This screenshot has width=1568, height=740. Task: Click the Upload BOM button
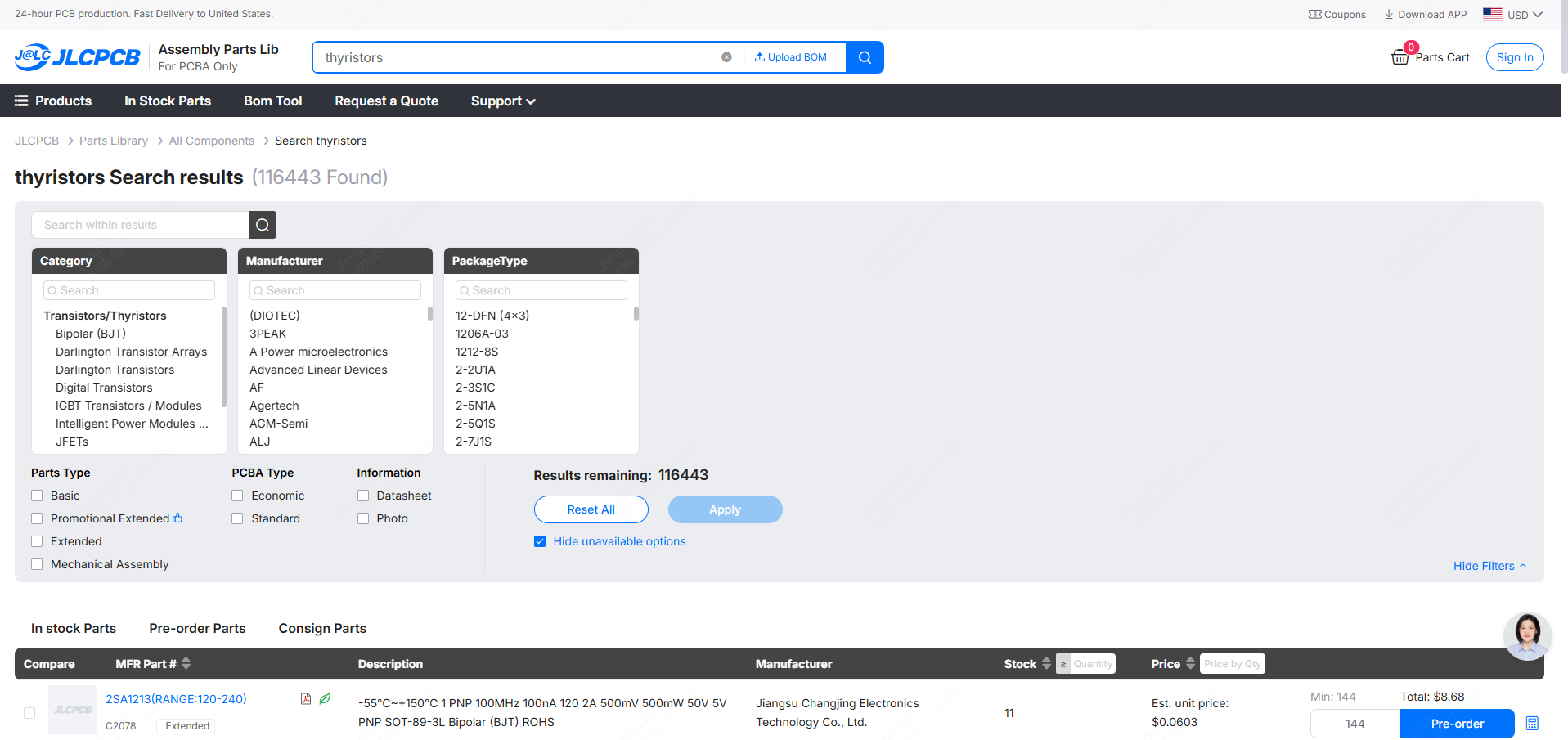[x=791, y=57]
